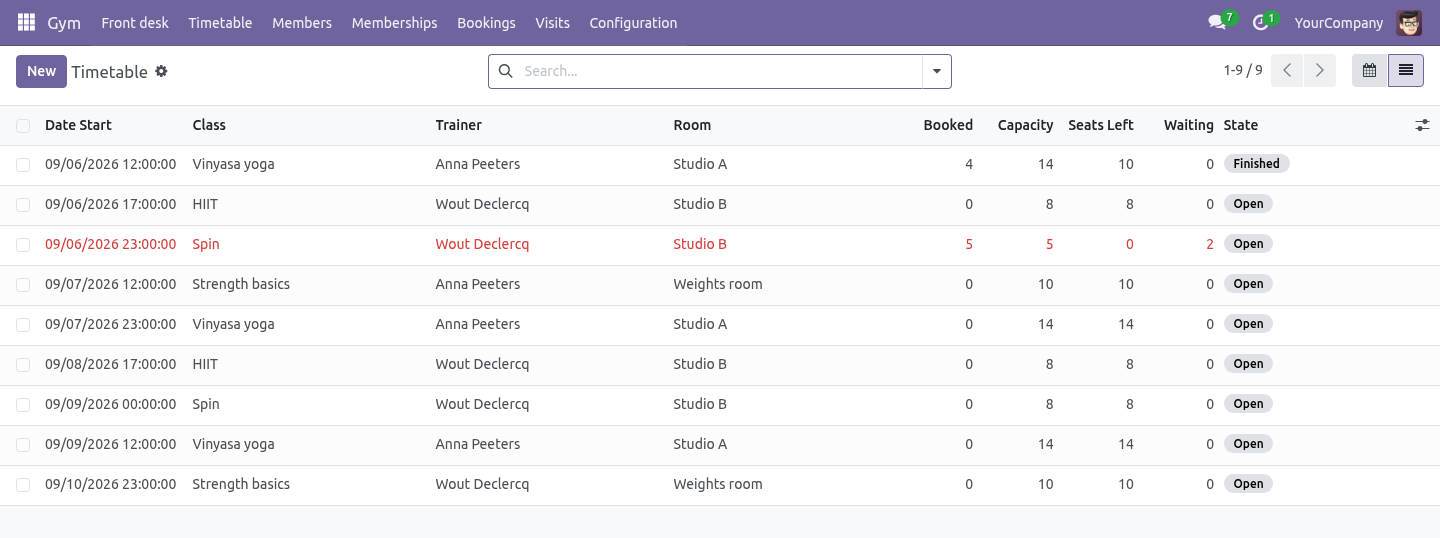Viewport: 1440px width, 538px height.
Task: Select the 09/06/2026 12:00:00 Vinyasa yoga row checkbox
Action: click(23, 165)
